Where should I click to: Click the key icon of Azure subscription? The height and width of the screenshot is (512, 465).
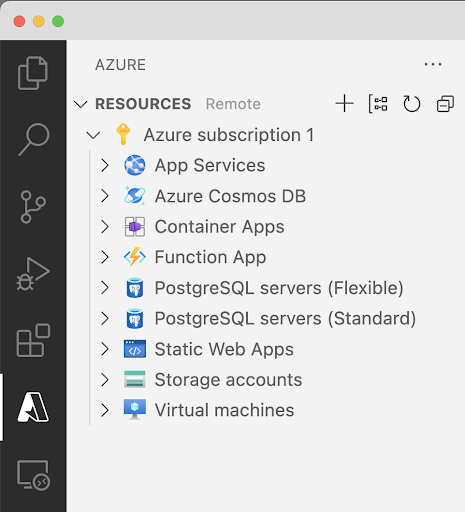click(123, 134)
